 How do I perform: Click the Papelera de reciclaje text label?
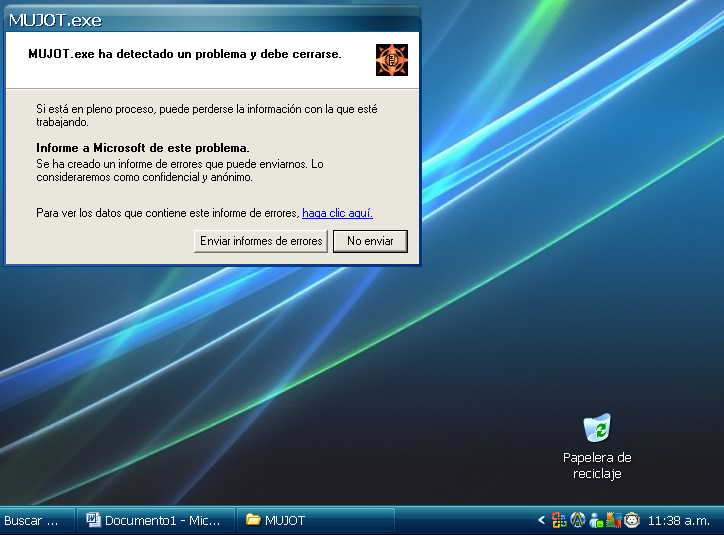point(597,466)
